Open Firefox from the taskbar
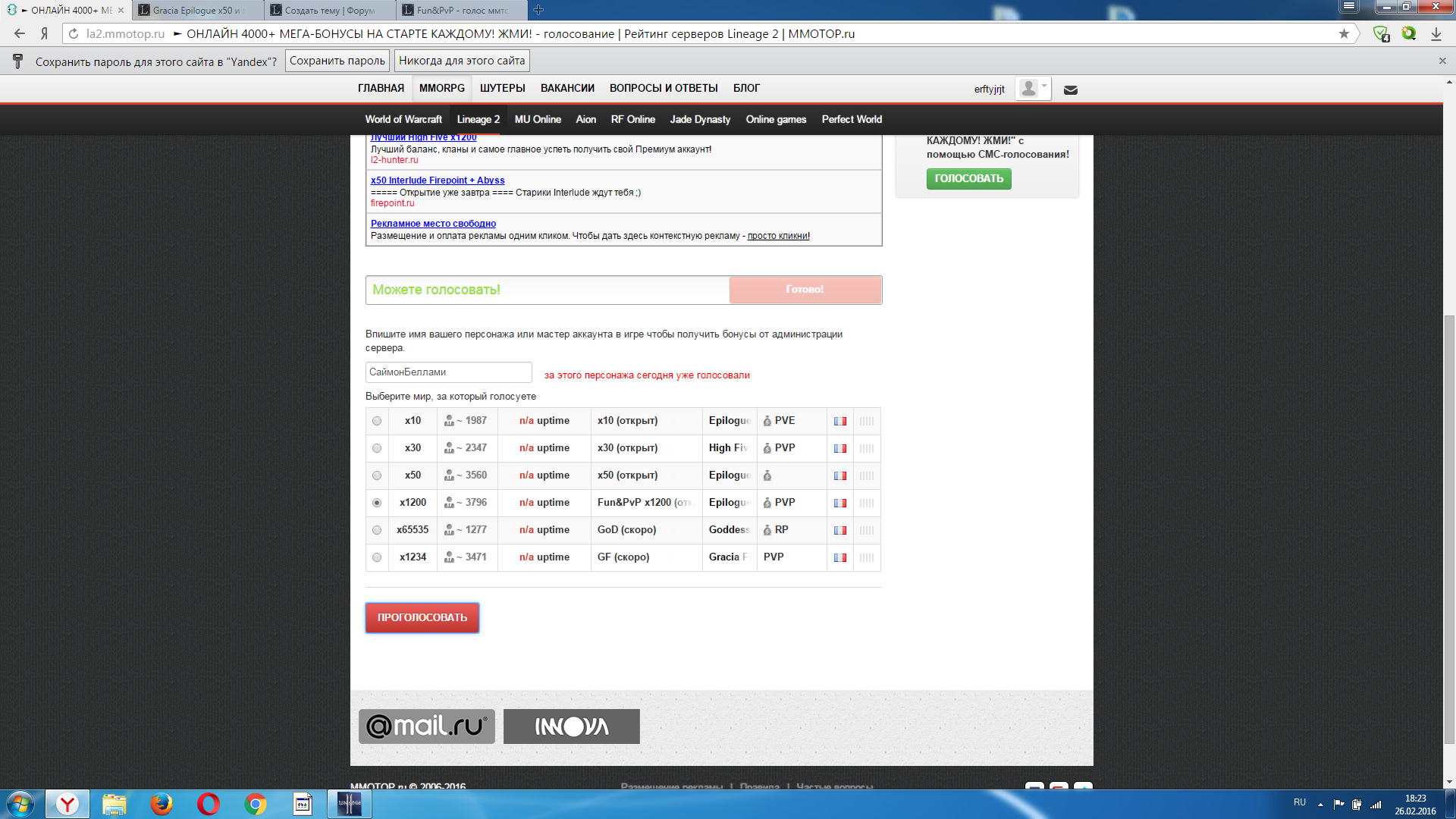 point(161,804)
